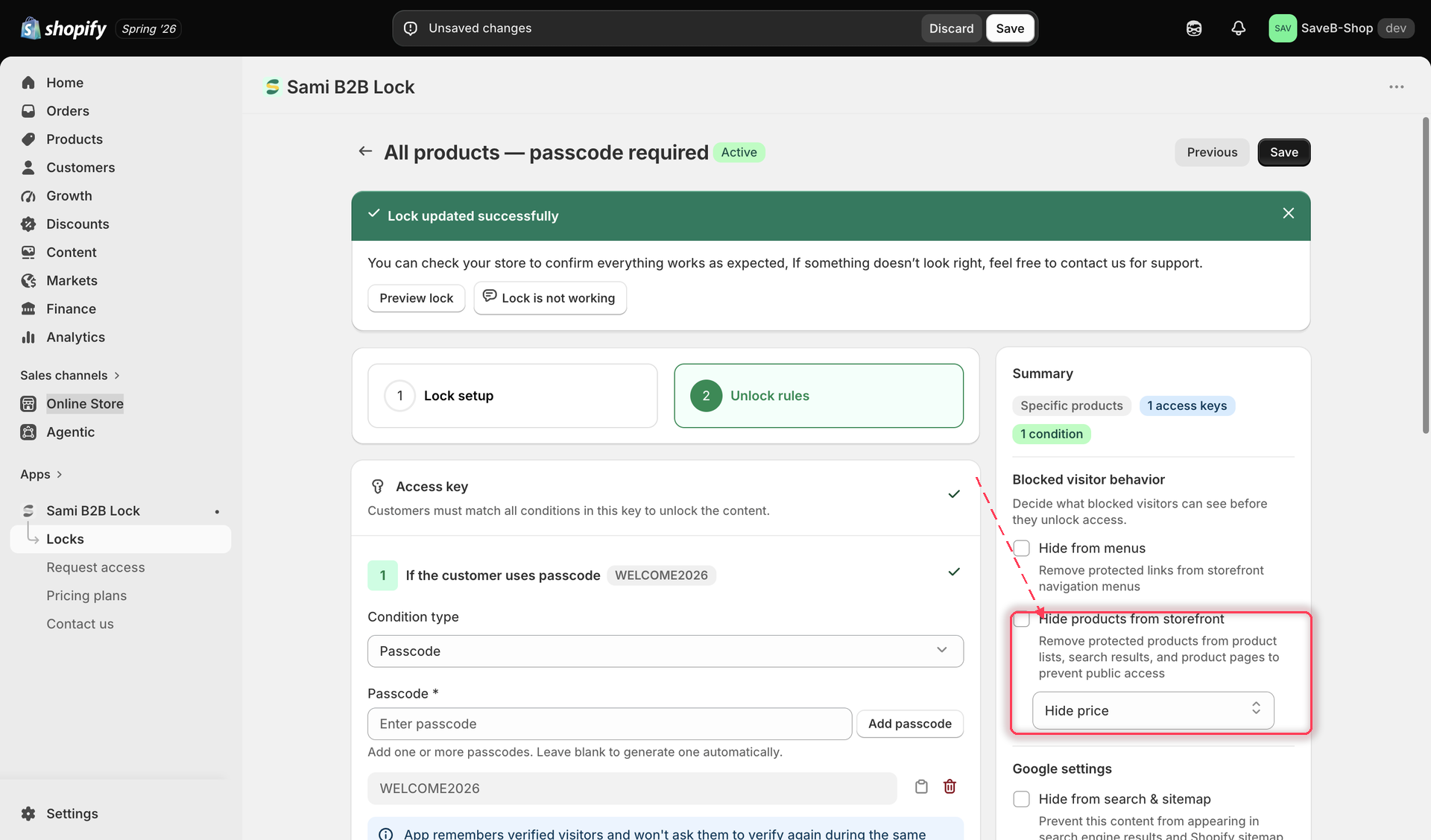Open the Hide price select

pyautogui.click(x=1152, y=710)
